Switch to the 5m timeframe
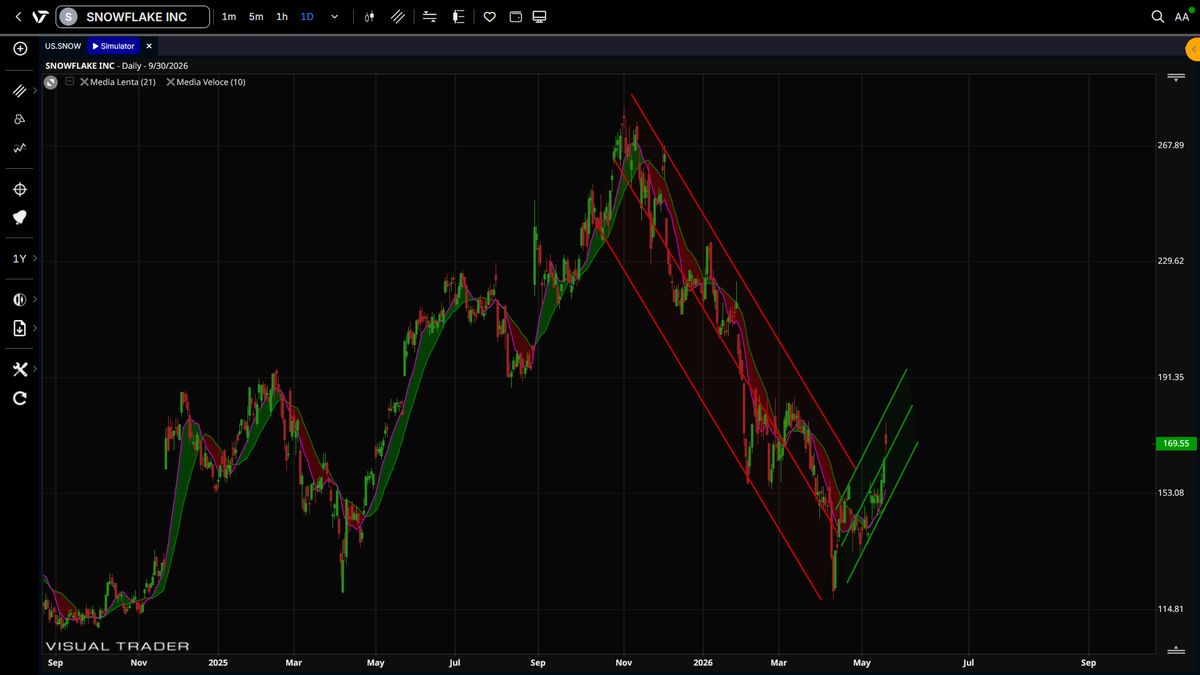1200x675 pixels. click(256, 17)
